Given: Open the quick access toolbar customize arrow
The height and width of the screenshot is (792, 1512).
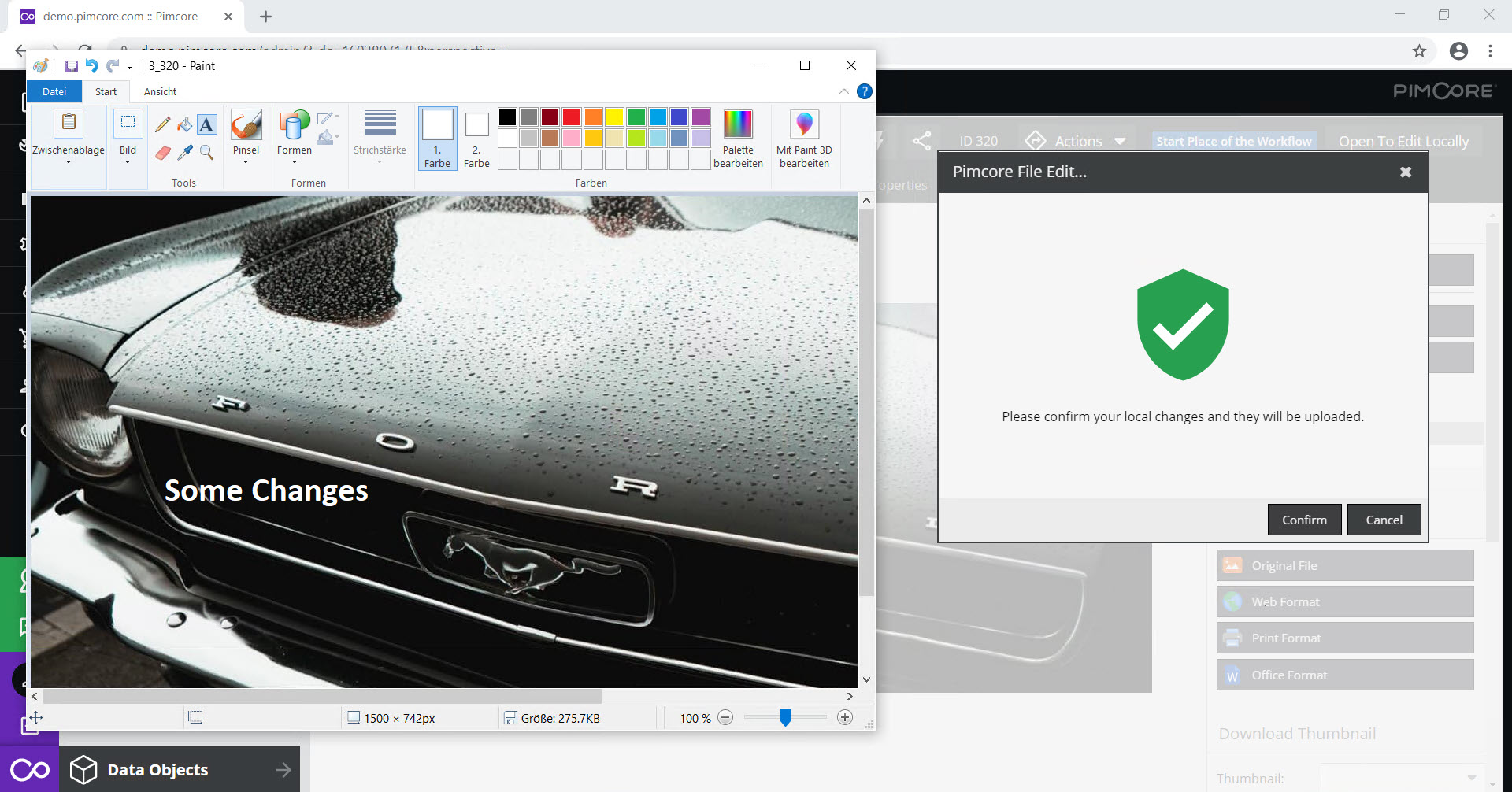Looking at the screenshot, I should (x=129, y=67).
